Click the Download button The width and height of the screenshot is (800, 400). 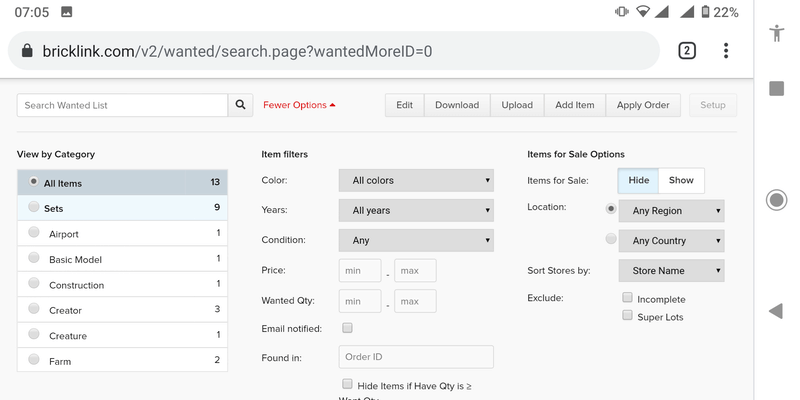tap(456, 105)
